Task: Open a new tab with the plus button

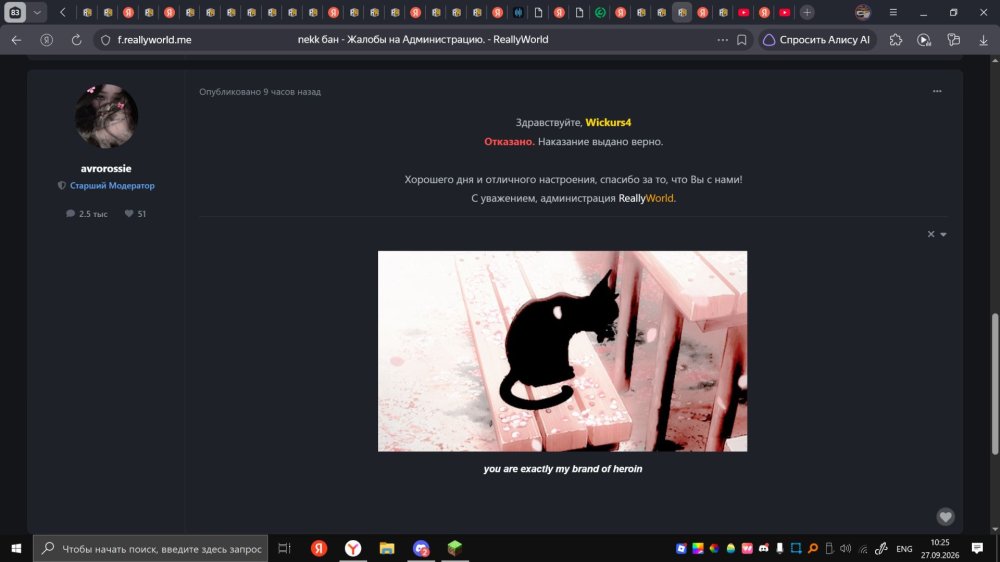Action: click(807, 12)
